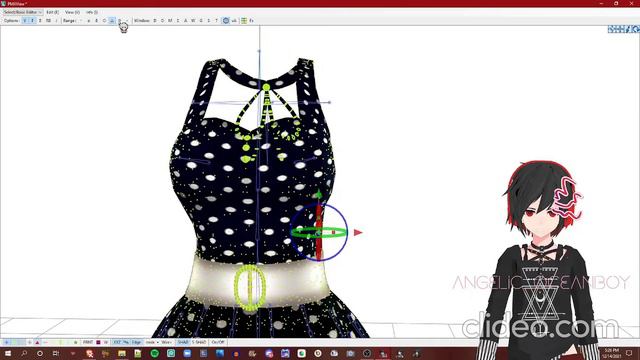The width and height of the screenshot is (640, 360).
Task: Click the Fx effects button
Action: pos(252,20)
